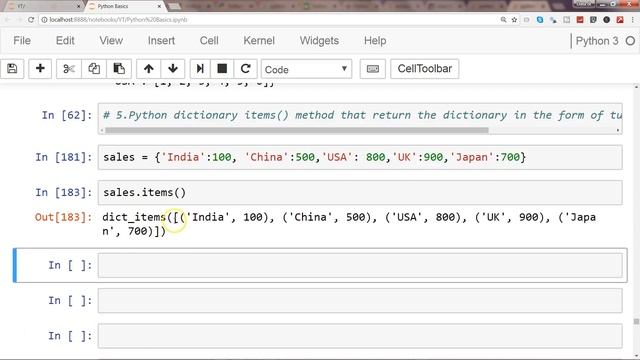This screenshot has width=640, height=360.
Task: Open the Widgets menu
Action: pos(319,41)
